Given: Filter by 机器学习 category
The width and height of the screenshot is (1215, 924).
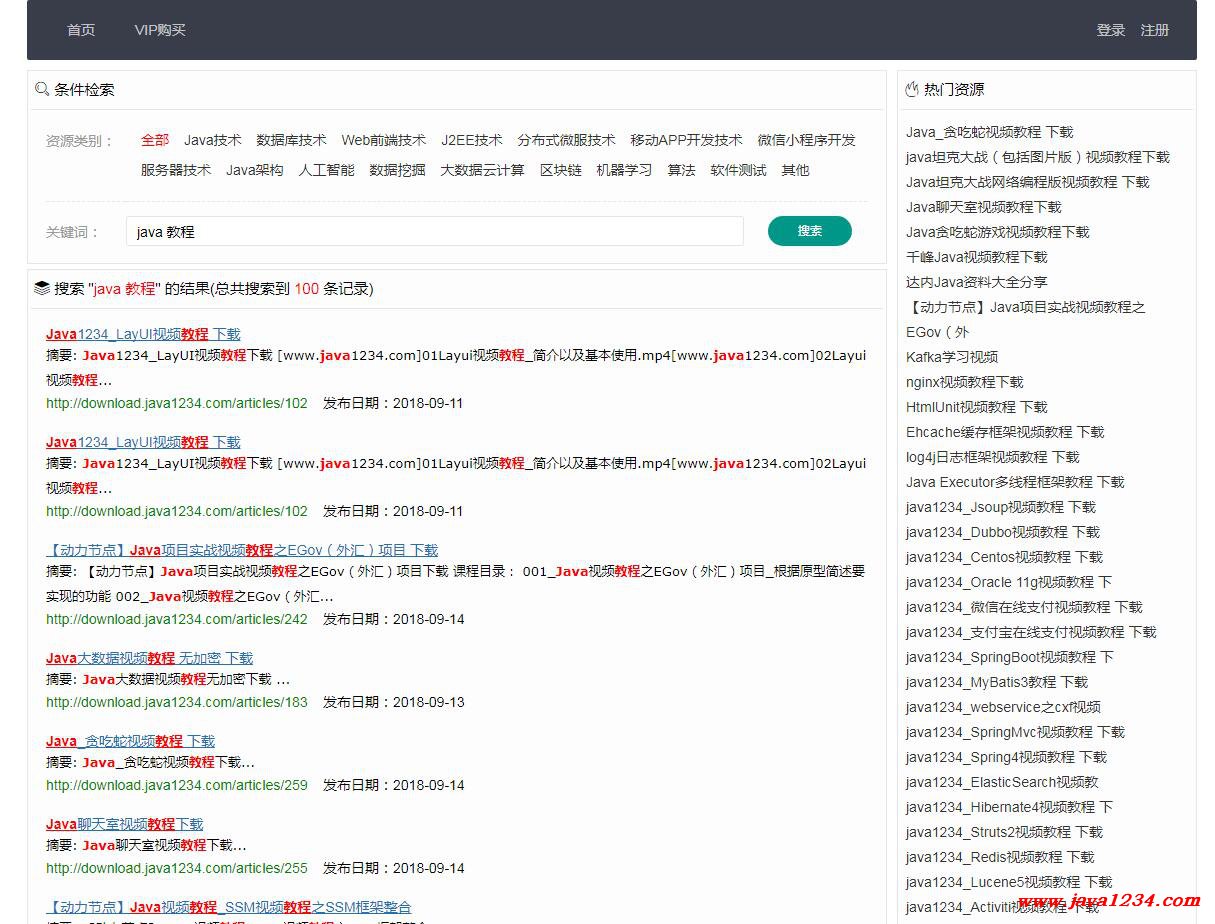Looking at the screenshot, I should coord(625,170).
